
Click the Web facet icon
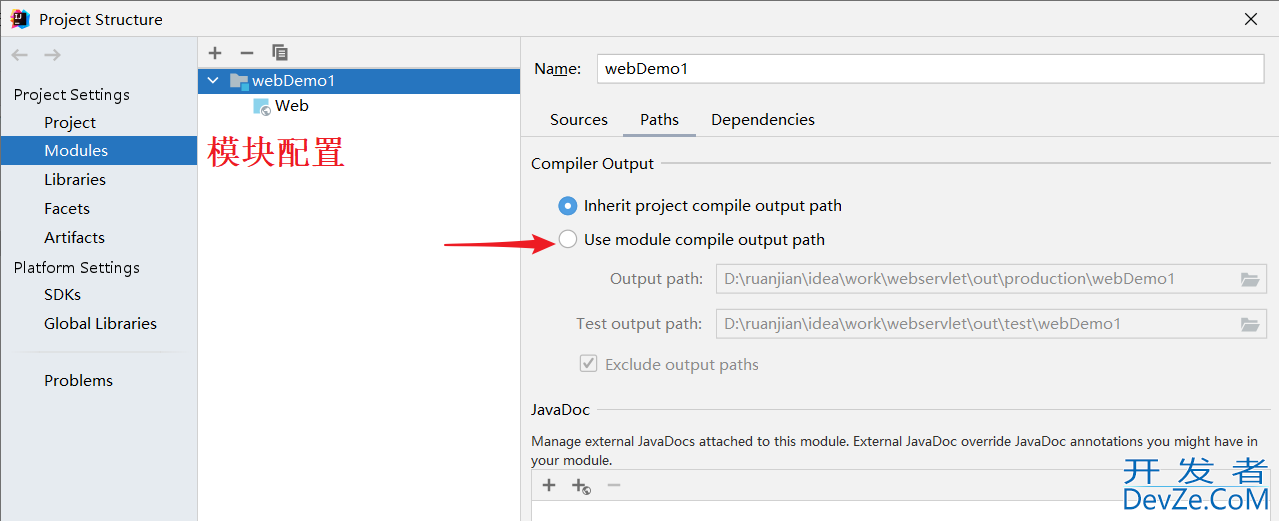pos(262,107)
